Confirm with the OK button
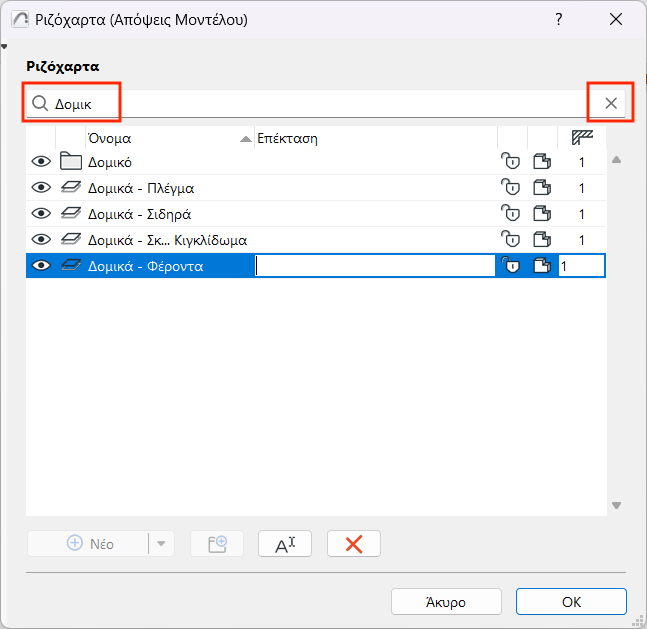Viewport: 647px width, 629px height. 571,602
